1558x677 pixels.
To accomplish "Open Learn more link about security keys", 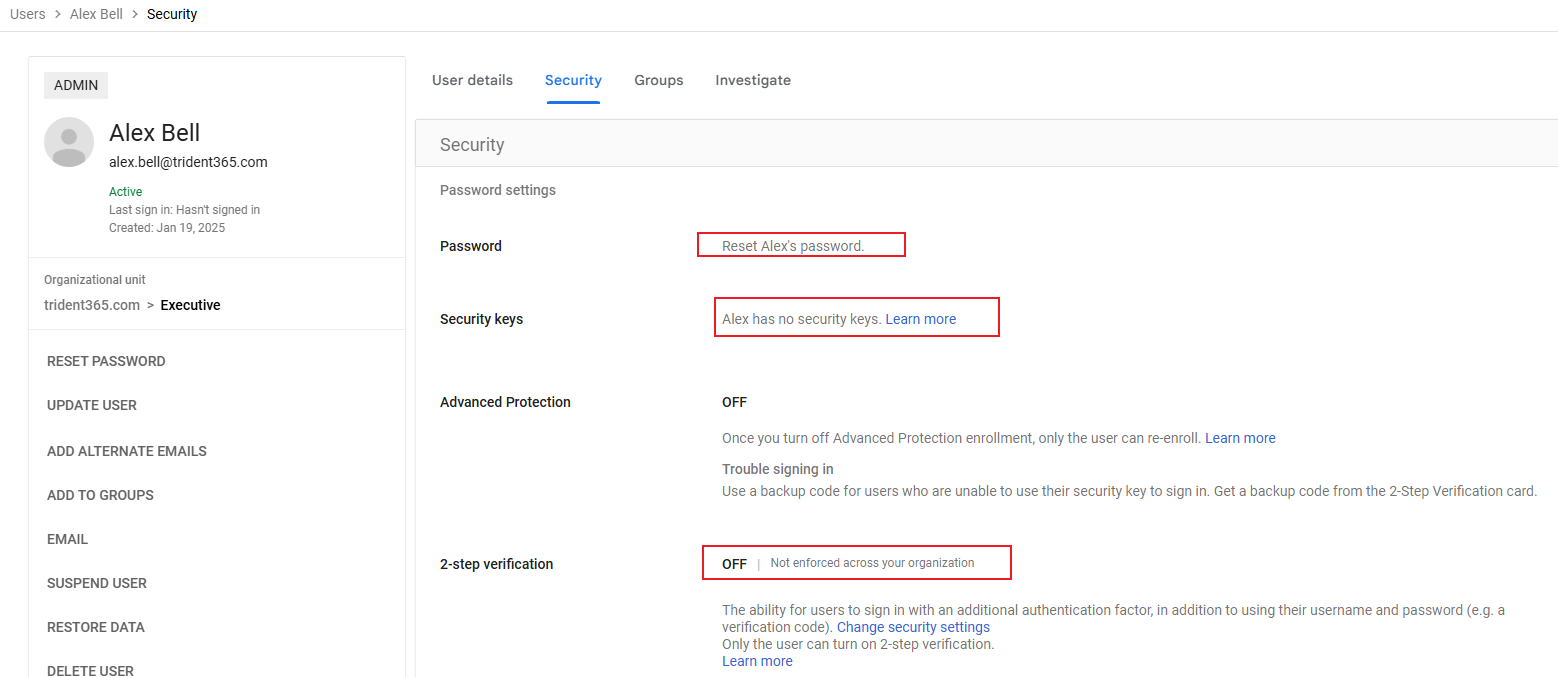I will coord(920,319).
